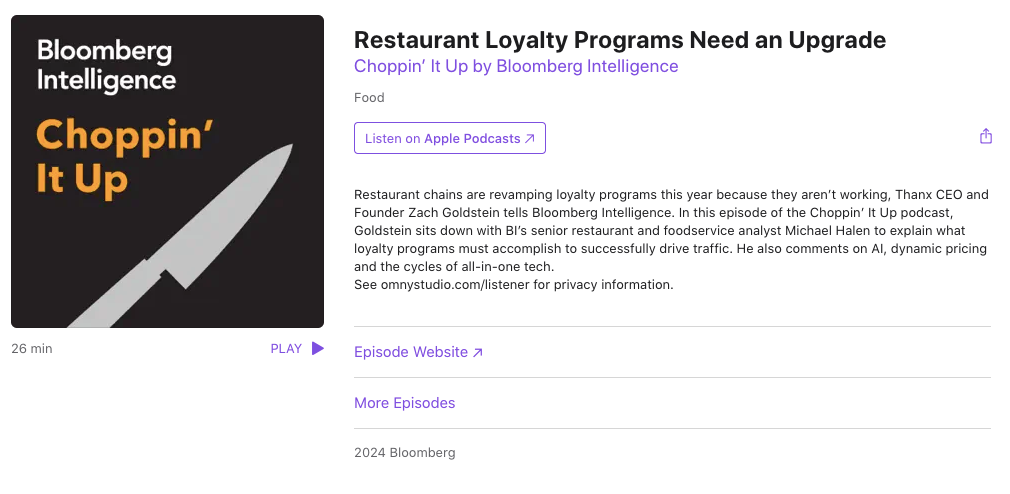The width and height of the screenshot is (1010, 494).
Task: Click the episode title Restaurant Loyalty Programs heading
Action: click(x=620, y=40)
